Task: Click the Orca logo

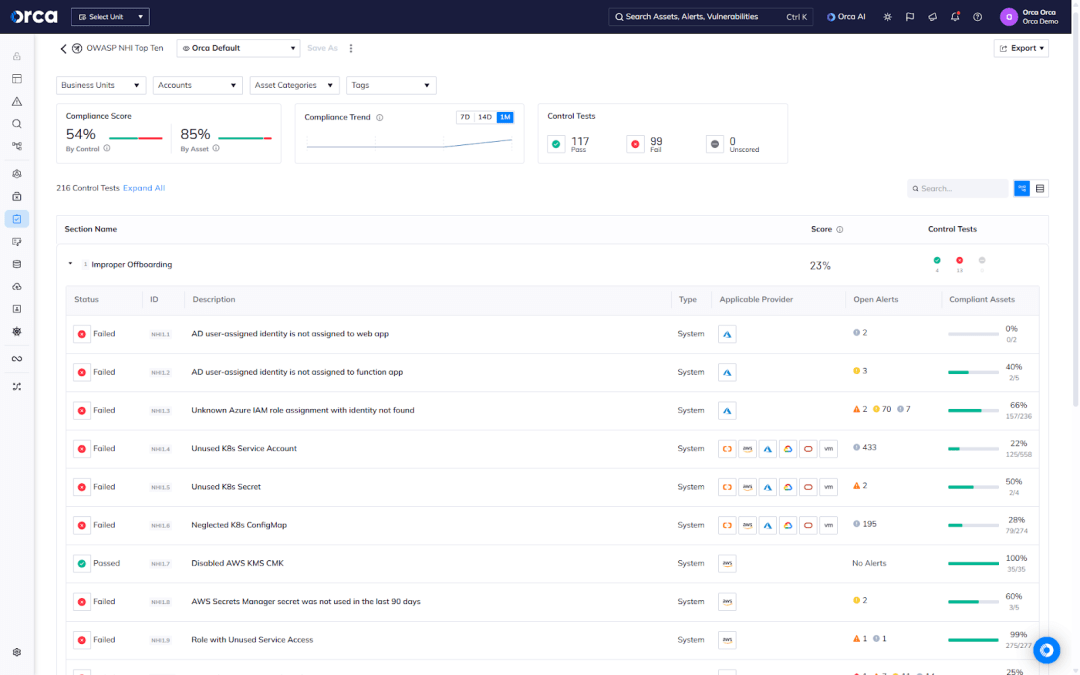Action: coord(34,17)
